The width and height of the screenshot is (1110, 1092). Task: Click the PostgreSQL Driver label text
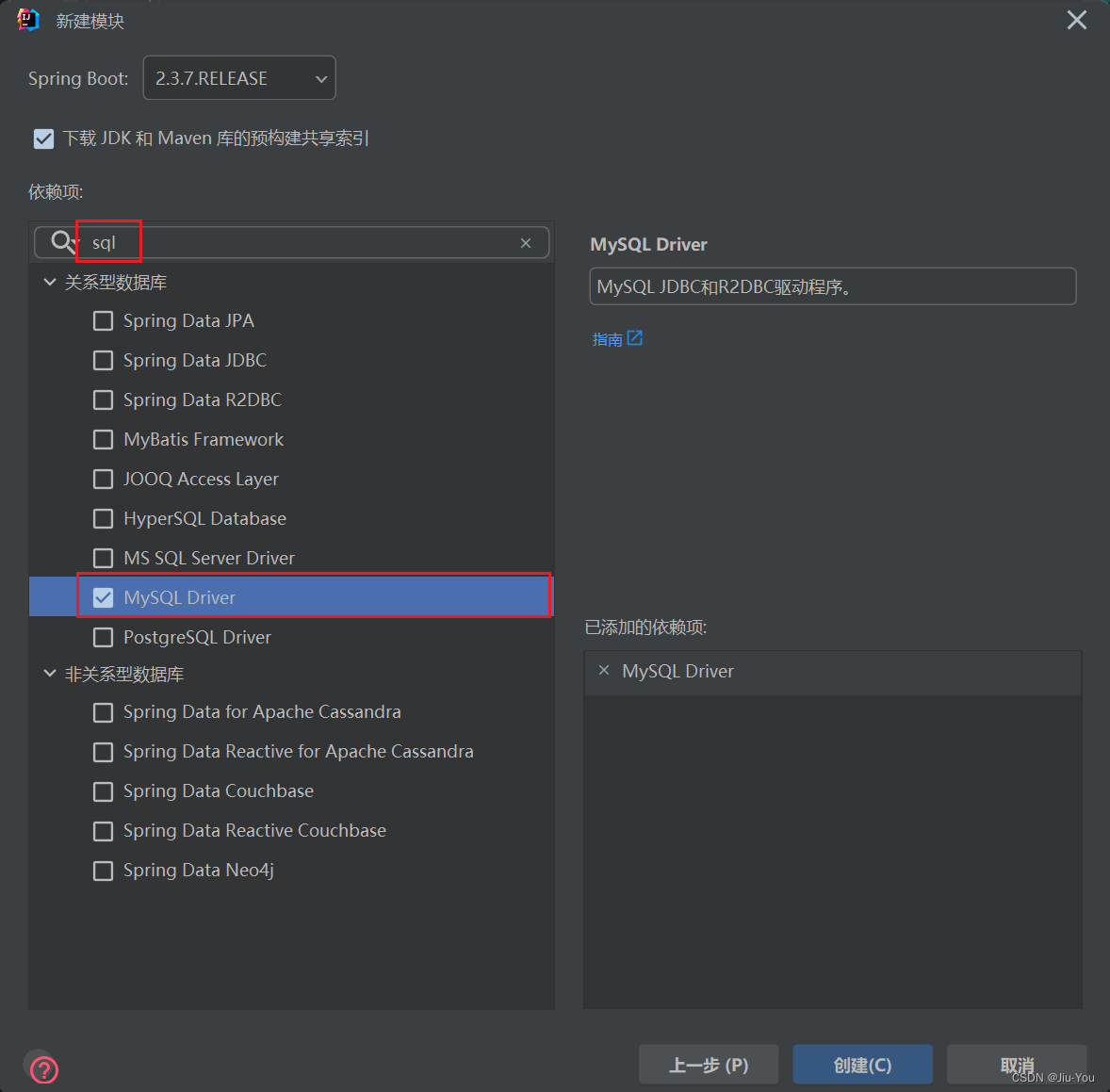point(198,638)
